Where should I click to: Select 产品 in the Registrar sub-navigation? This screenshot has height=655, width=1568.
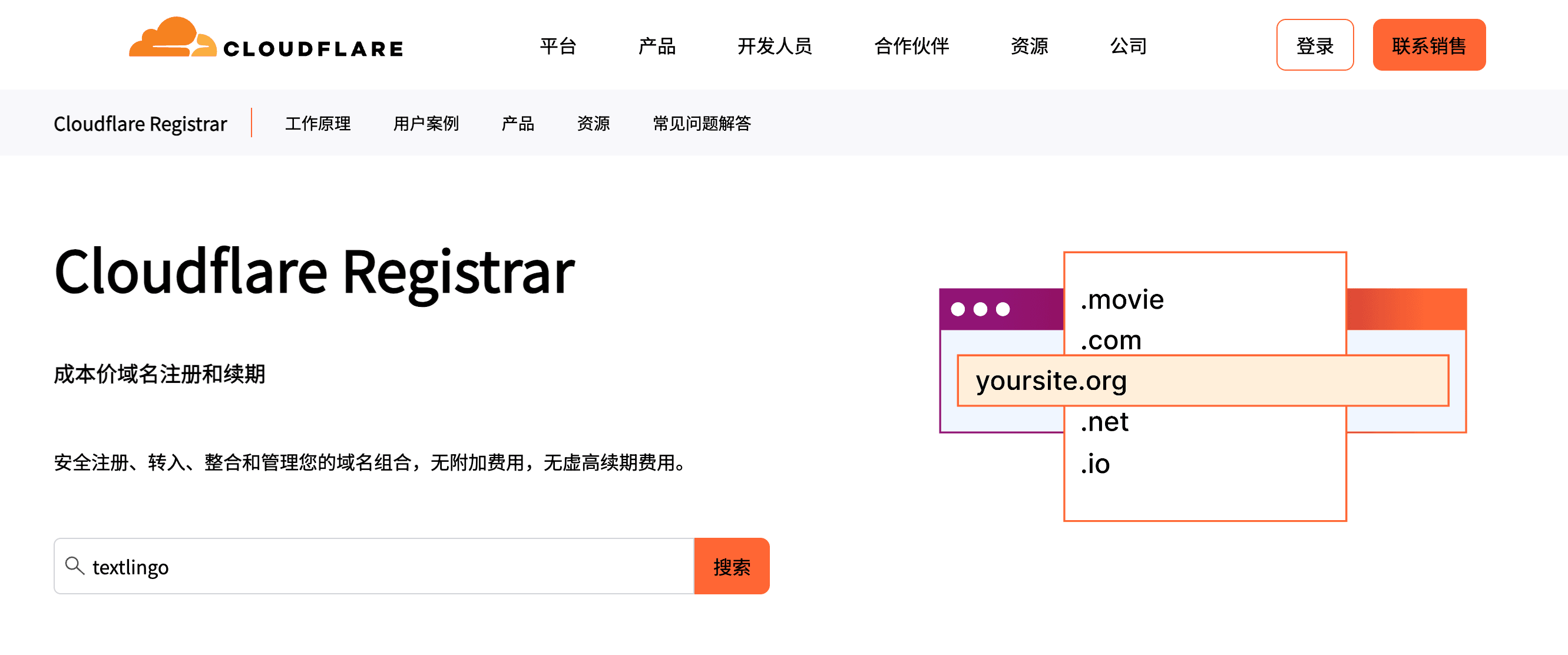pyautogui.click(x=517, y=124)
